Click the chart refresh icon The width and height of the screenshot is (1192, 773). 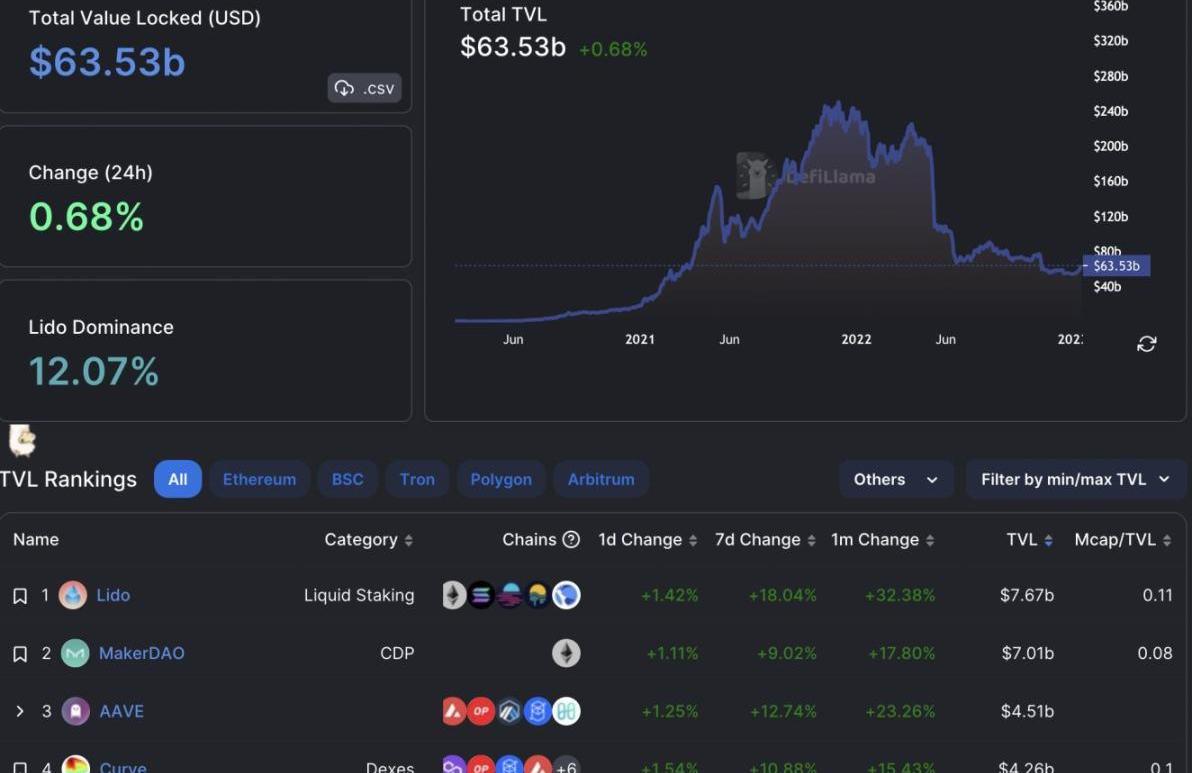(1147, 344)
